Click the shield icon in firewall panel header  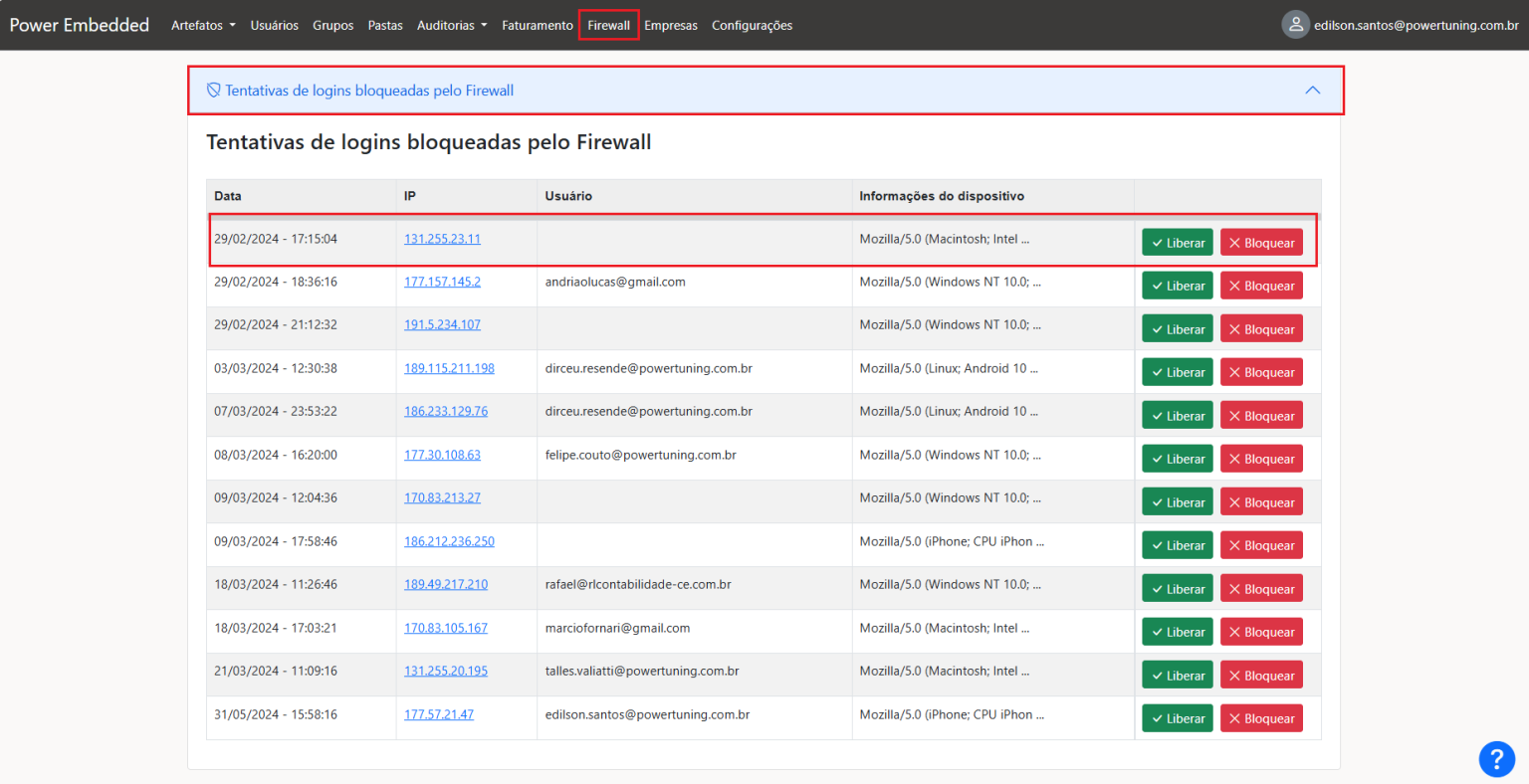click(213, 91)
